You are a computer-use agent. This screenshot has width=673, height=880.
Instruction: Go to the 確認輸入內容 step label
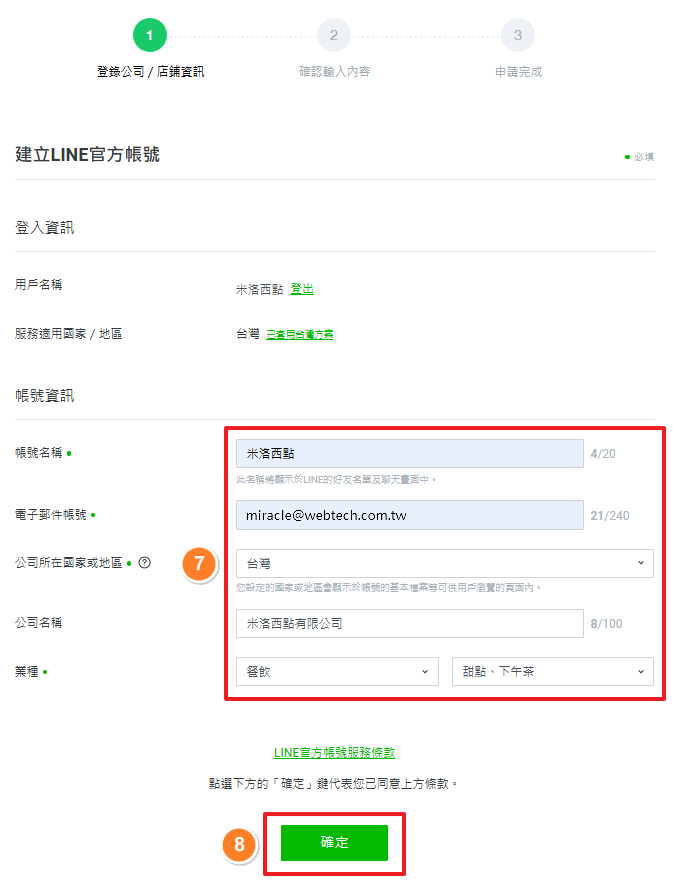(x=334, y=72)
